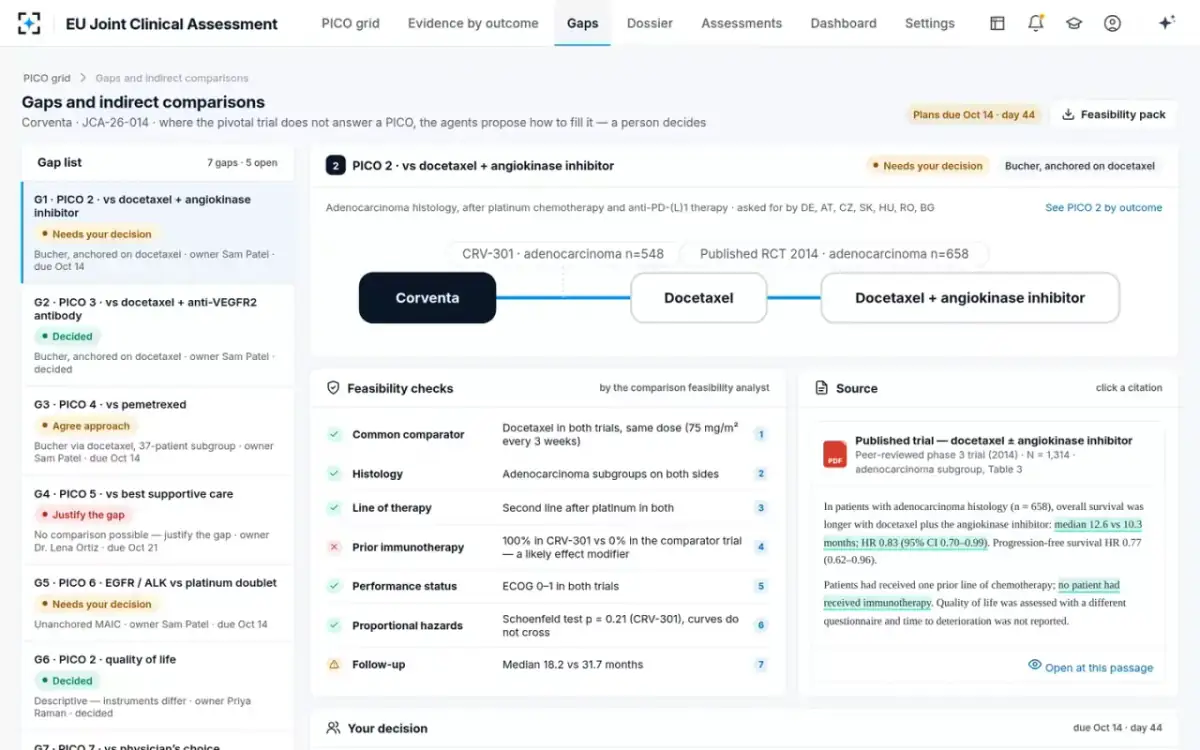Select gap G2 PICO 3 vs docetaxel + anti-VEGFR2 antibody
Viewport: 1200px width, 750px height.
[x=158, y=335]
